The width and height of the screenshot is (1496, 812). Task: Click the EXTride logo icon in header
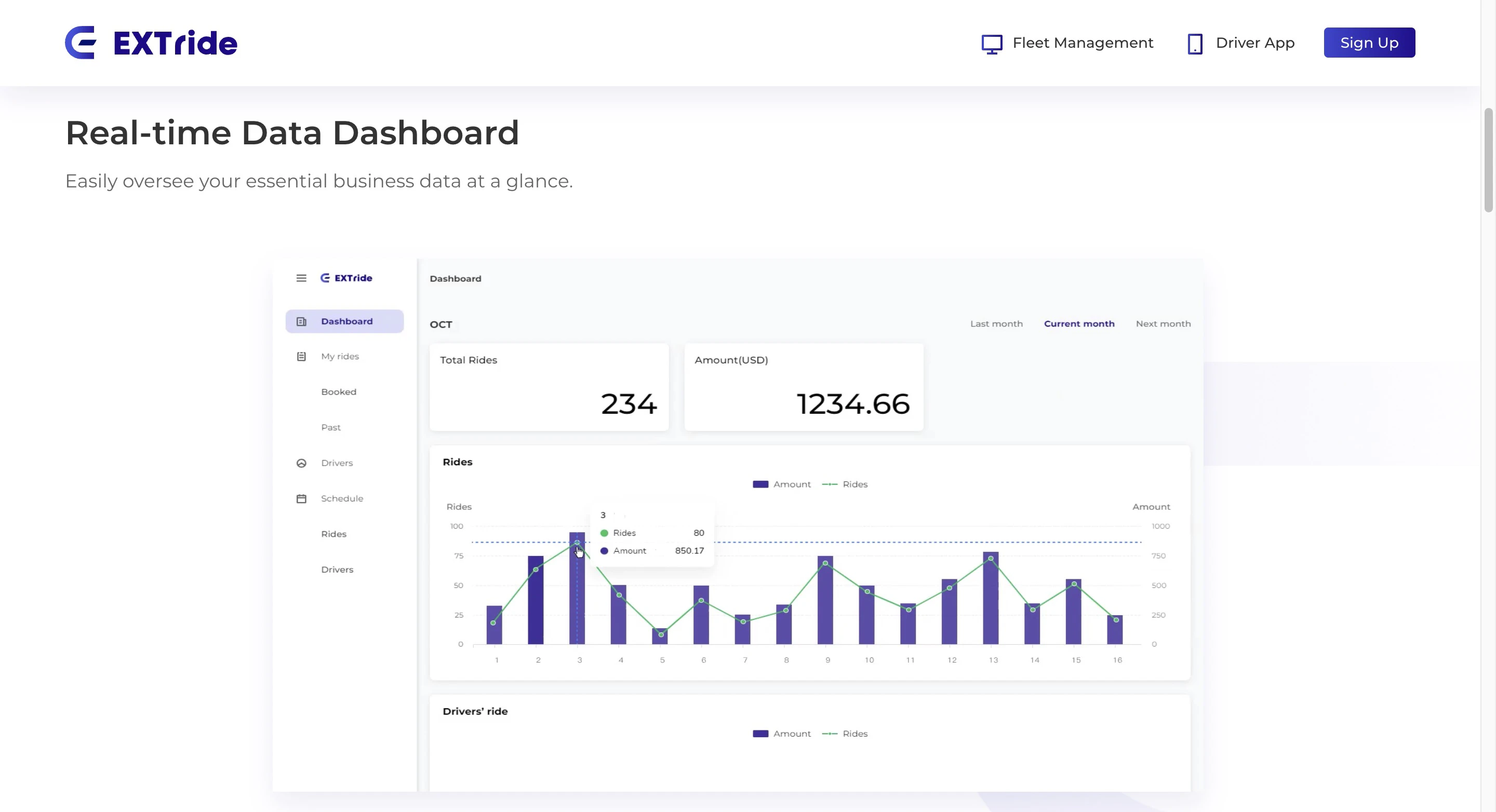(x=80, y=43)
